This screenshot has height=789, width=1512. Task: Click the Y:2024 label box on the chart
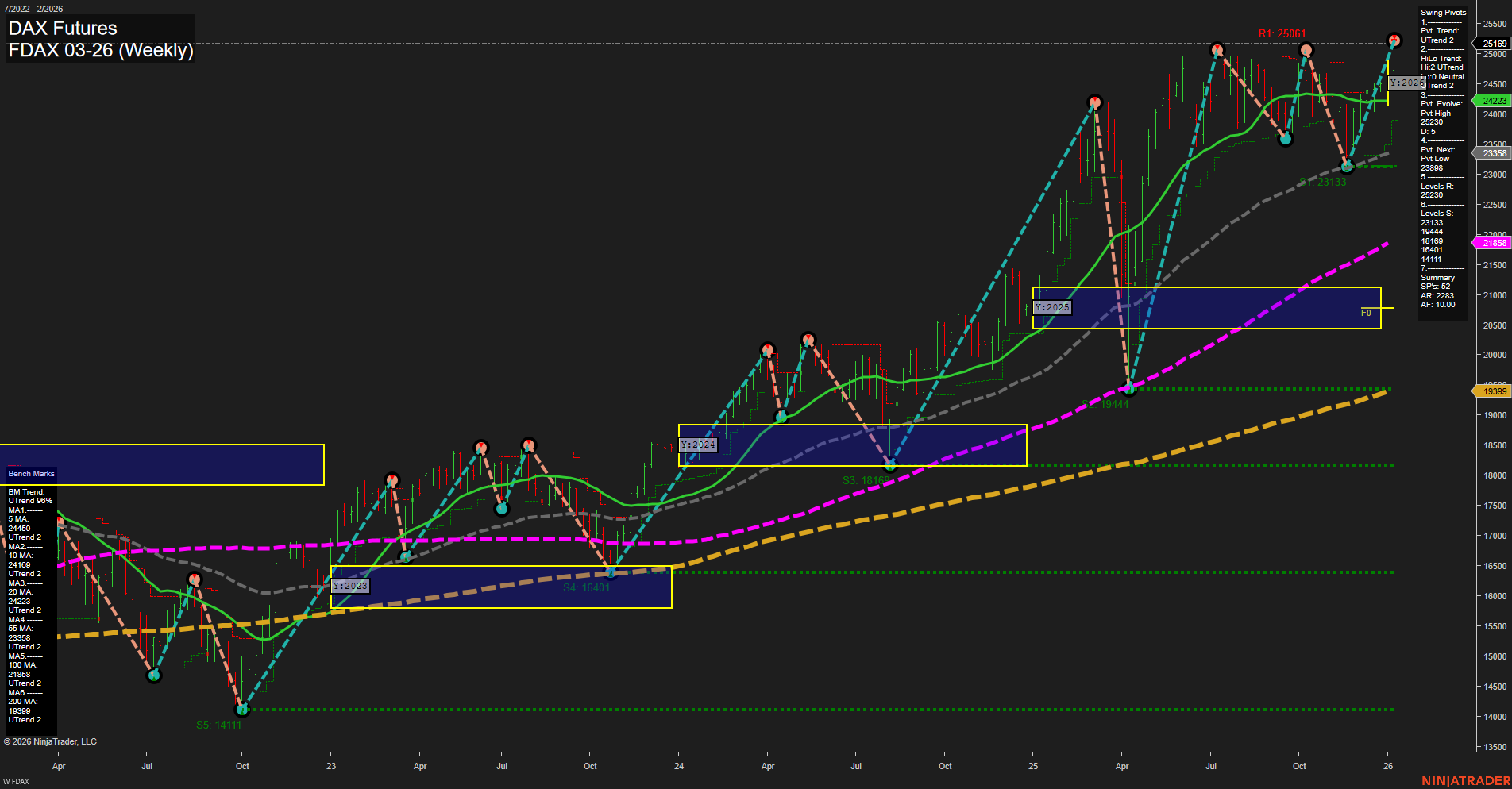tap(697, 445)
